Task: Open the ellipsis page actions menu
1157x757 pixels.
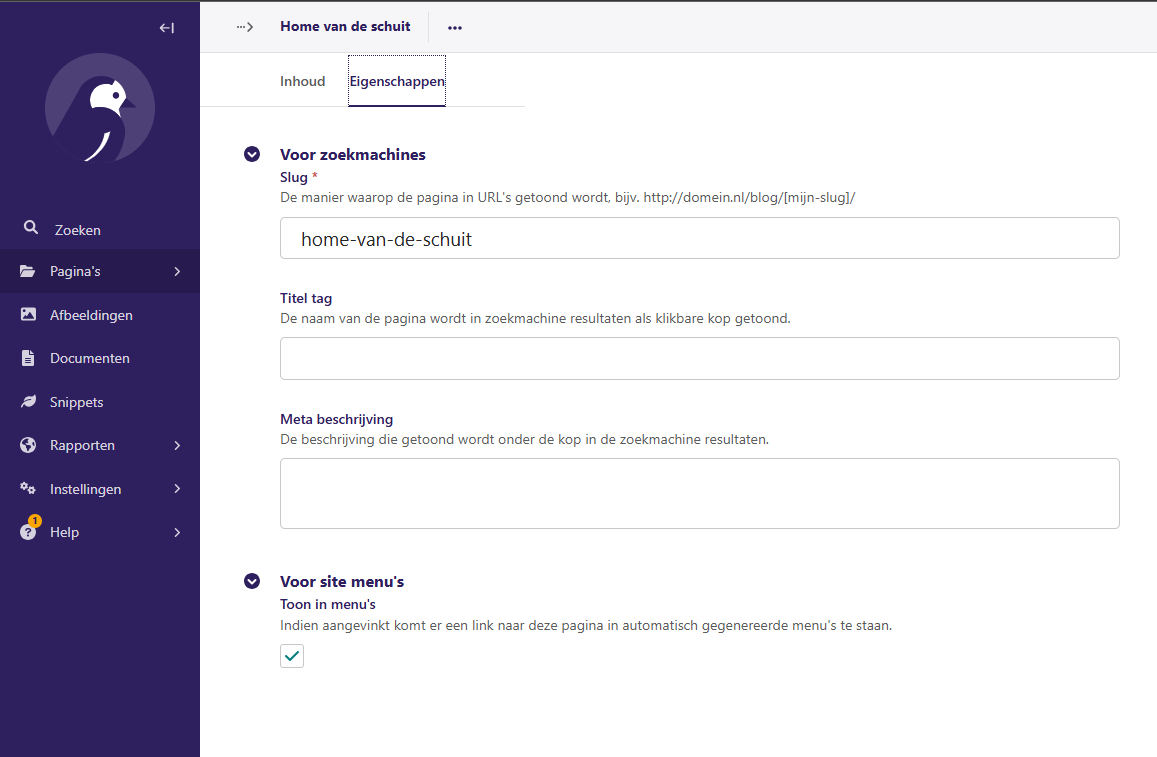Action: tap(455, 27)
